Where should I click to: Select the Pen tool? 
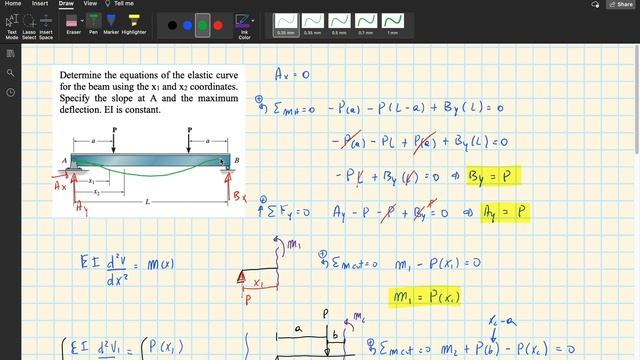pyautogui.click(x=93, y=24)
